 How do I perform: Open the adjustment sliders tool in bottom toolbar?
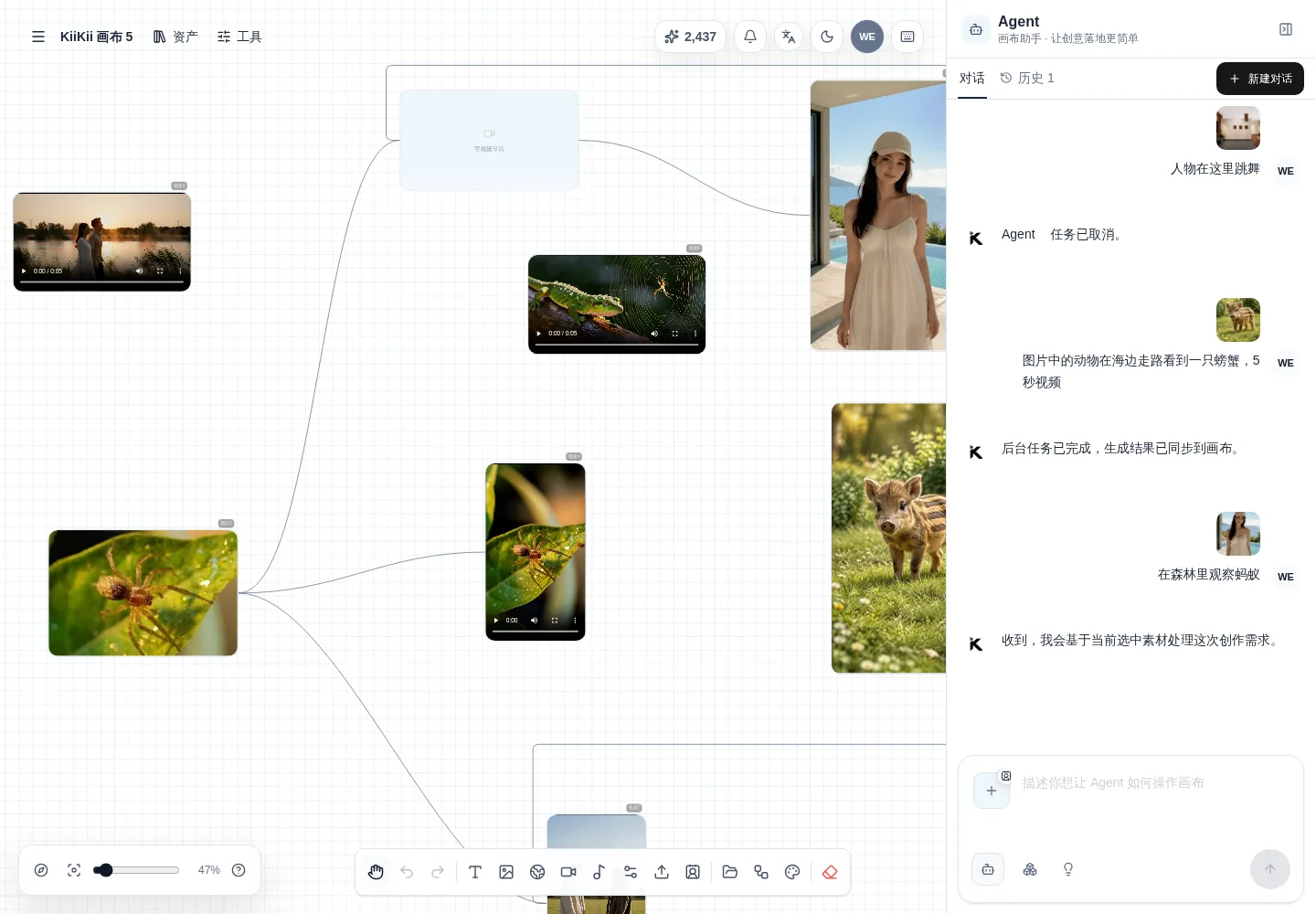point(631,872)
